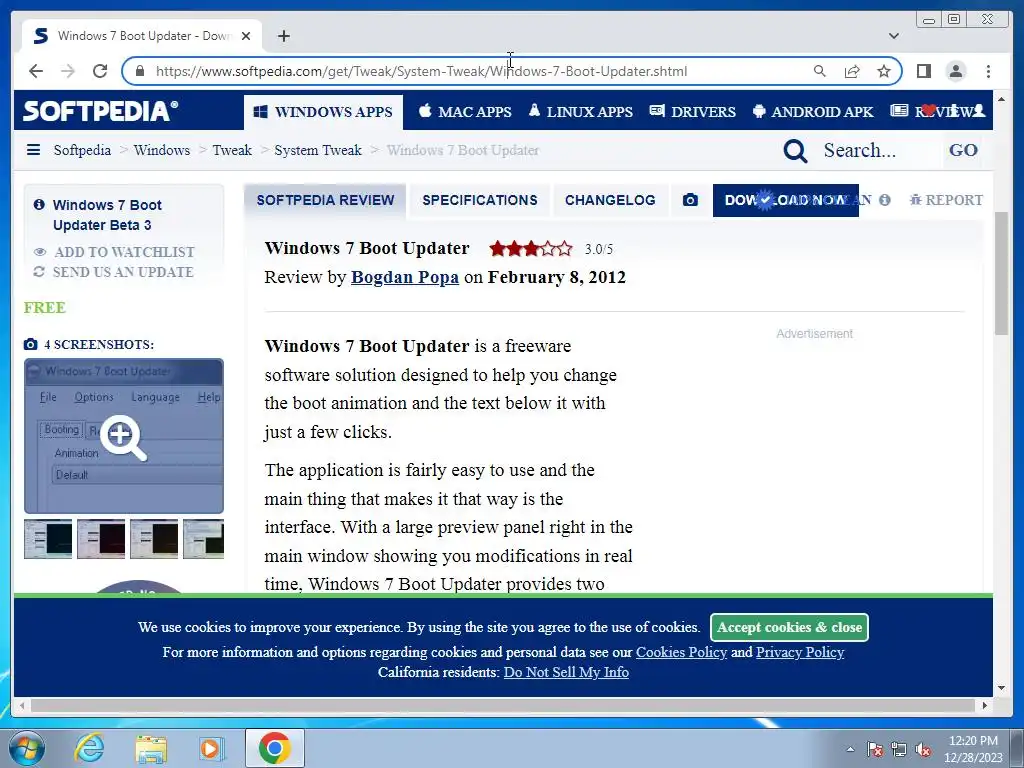This screenshot has height=768, width=1024.
Task: Click the network tray icon
Action: [x=899, y=749]
